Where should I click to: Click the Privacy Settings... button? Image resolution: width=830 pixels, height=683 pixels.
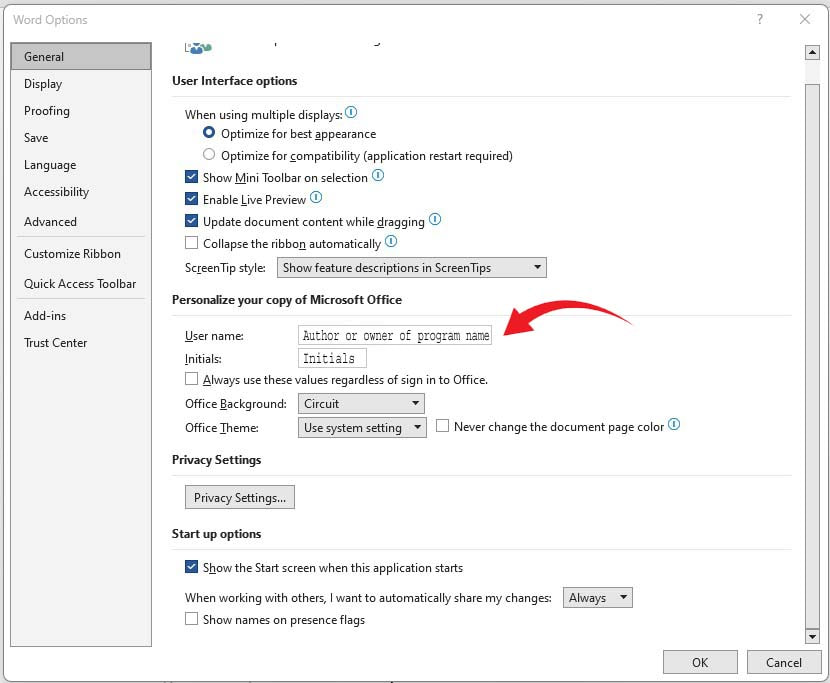pos(240,497)
